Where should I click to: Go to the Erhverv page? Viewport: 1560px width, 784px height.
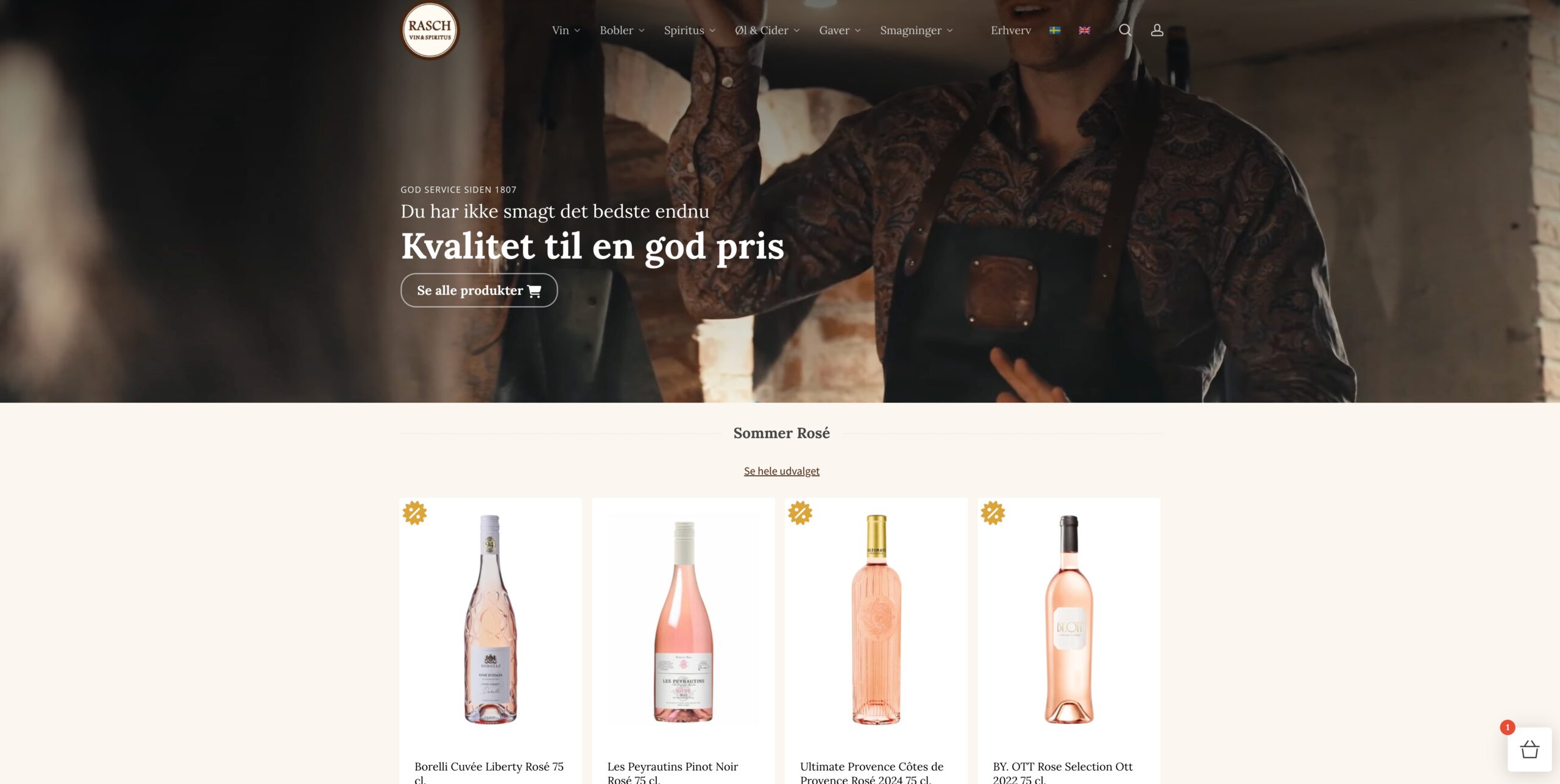1010,30
